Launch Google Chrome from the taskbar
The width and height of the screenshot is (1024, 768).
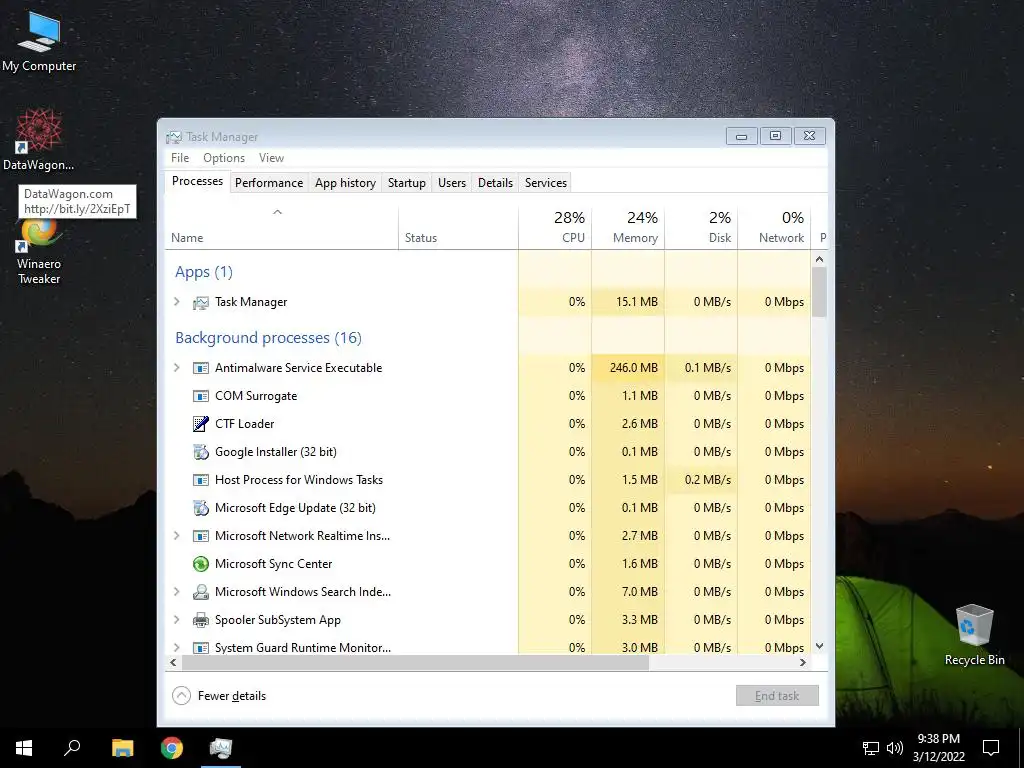[x=172, y=748]
